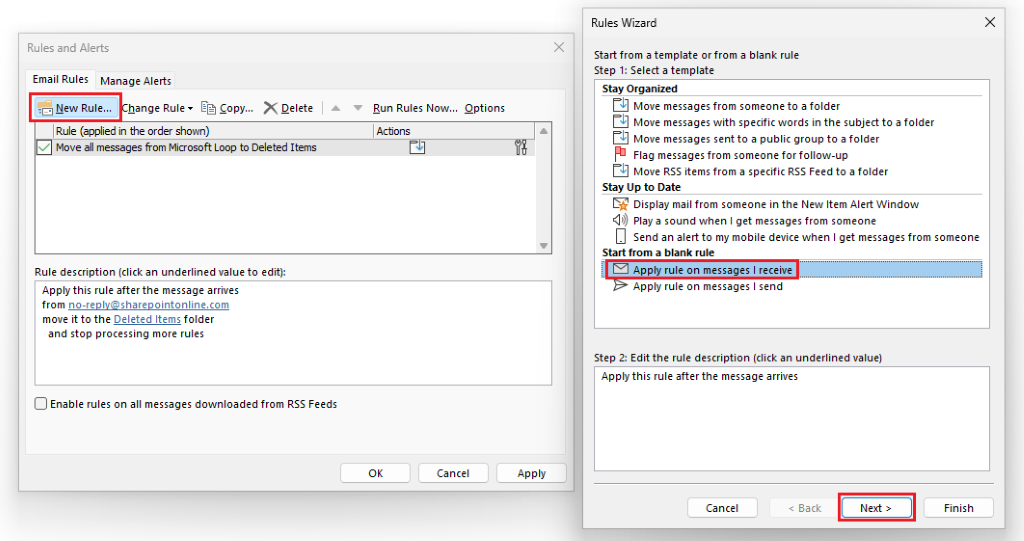Uncheck the Microsoft Loop rule checkbox
Viewport: 1024px width, 541px height.
[44, 148]
